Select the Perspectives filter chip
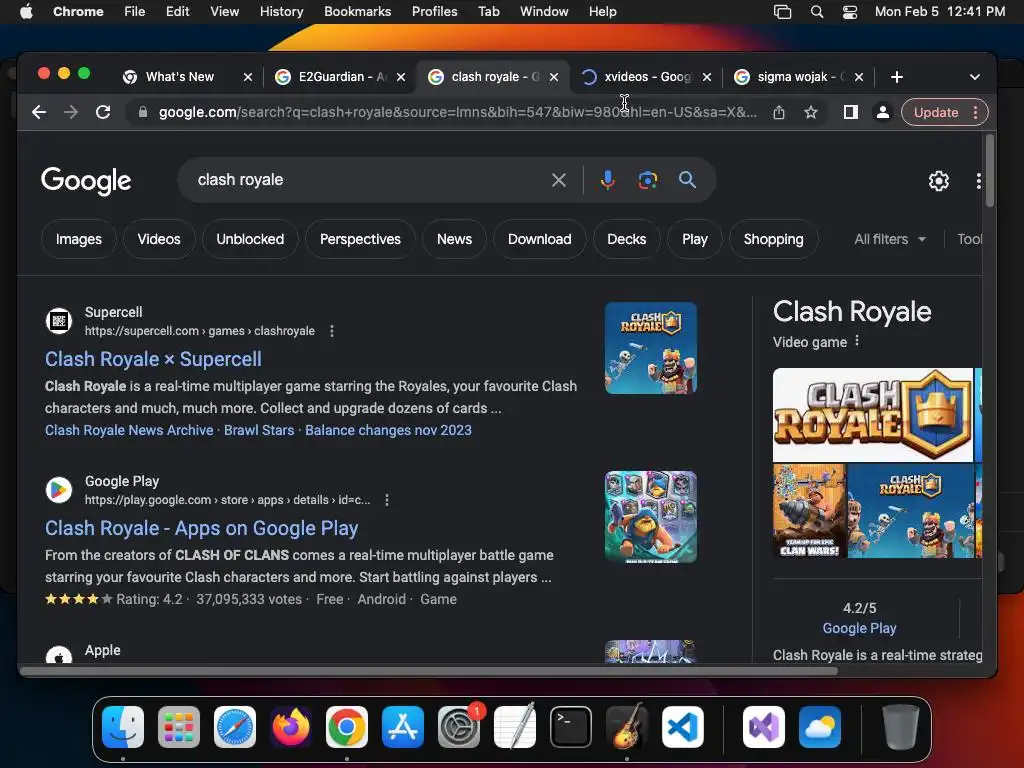Screen dimensions: 1024x768 360,240
